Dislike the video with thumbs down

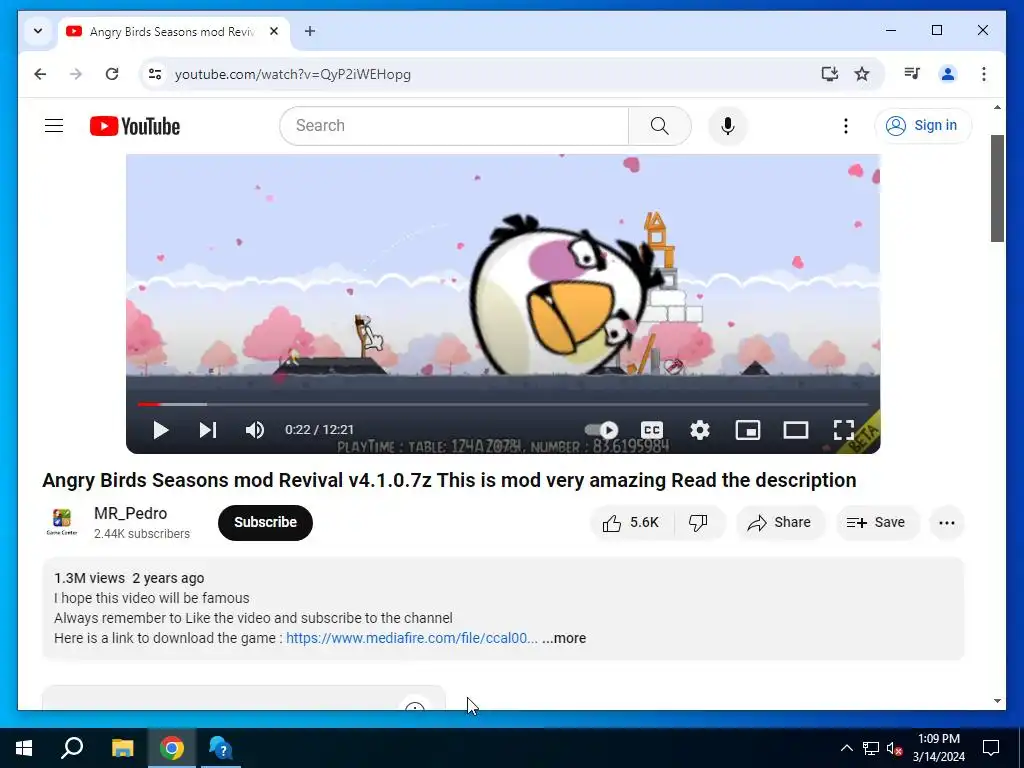tap(699, 522)
